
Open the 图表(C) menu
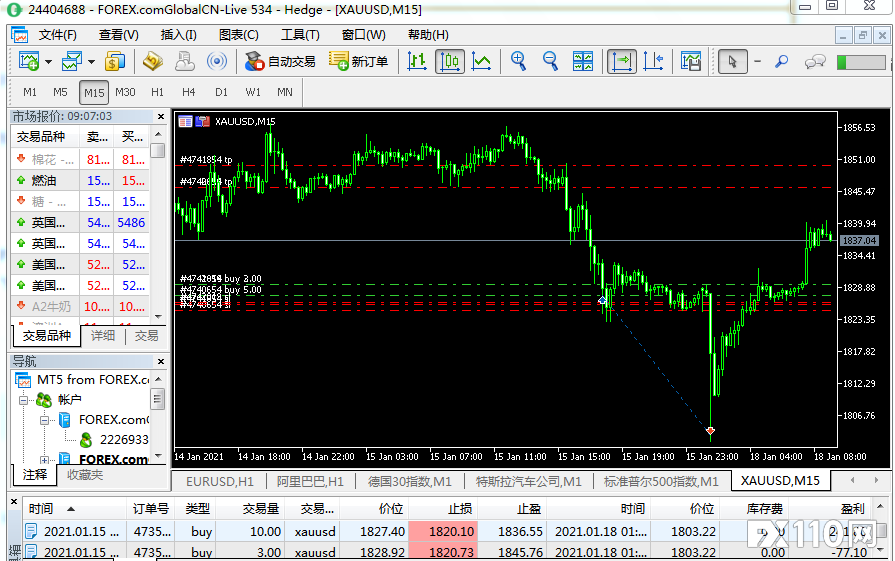coord(239,35)
